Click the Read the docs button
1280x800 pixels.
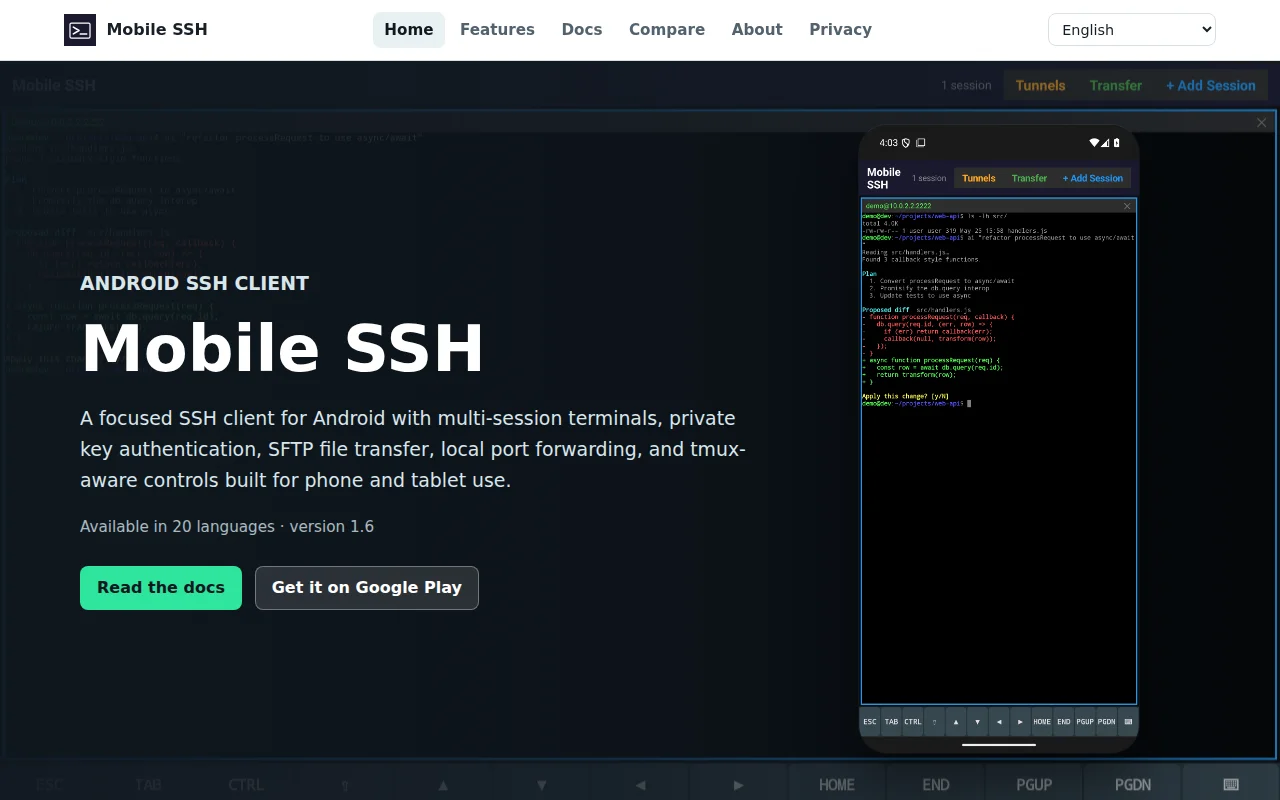coord(161,588)
